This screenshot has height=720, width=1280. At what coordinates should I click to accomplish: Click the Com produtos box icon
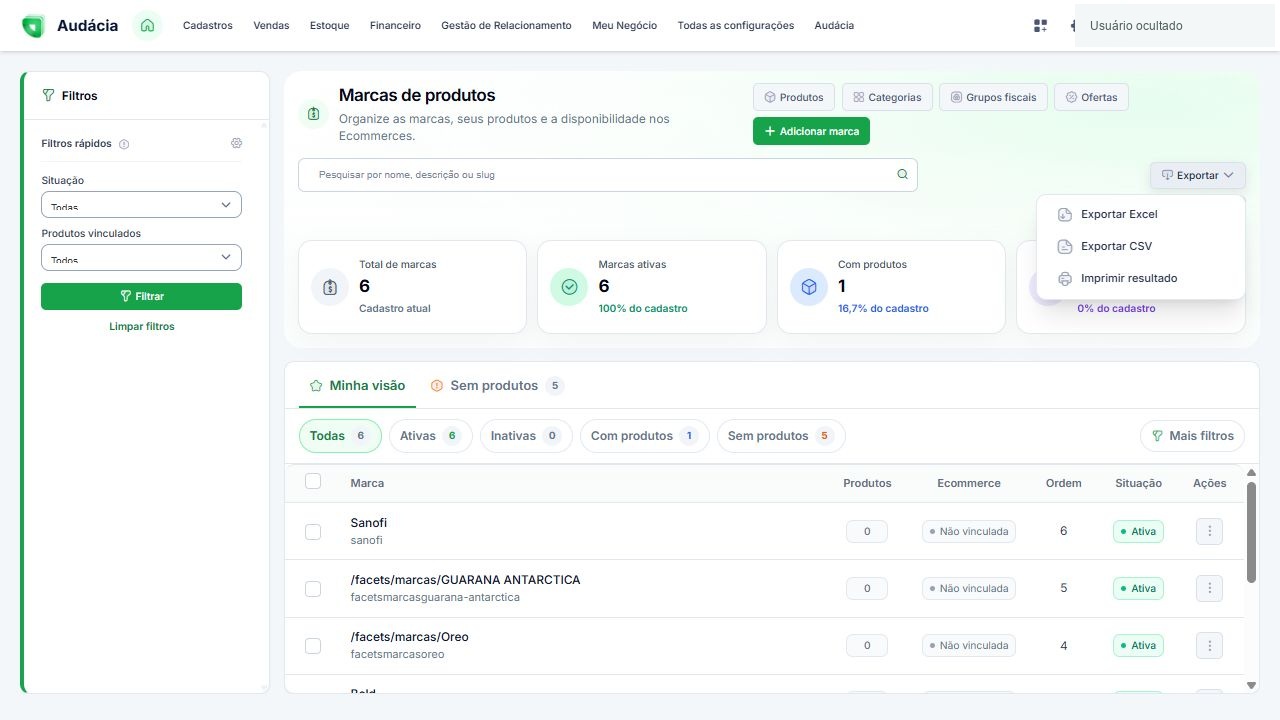(809, 287)
